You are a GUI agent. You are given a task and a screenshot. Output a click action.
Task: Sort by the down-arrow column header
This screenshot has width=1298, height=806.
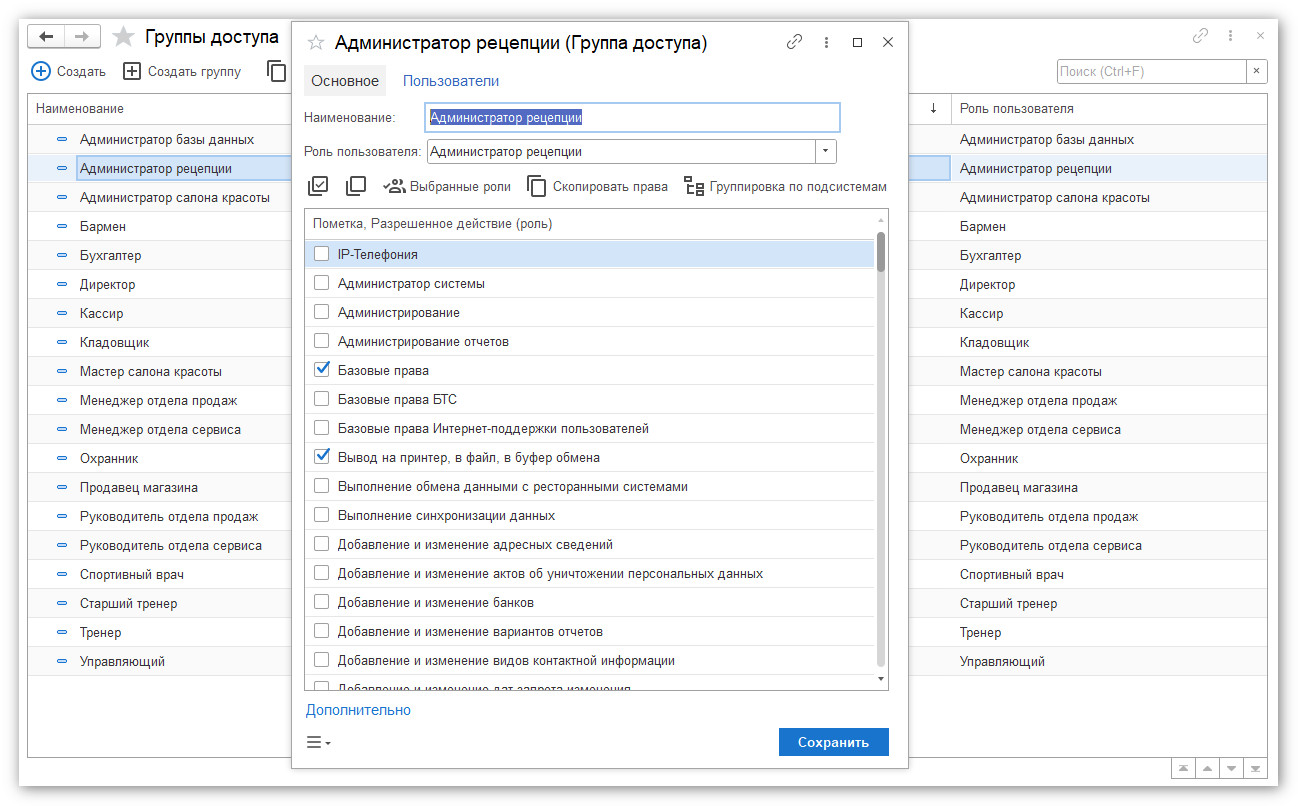(x=933, y=108)
